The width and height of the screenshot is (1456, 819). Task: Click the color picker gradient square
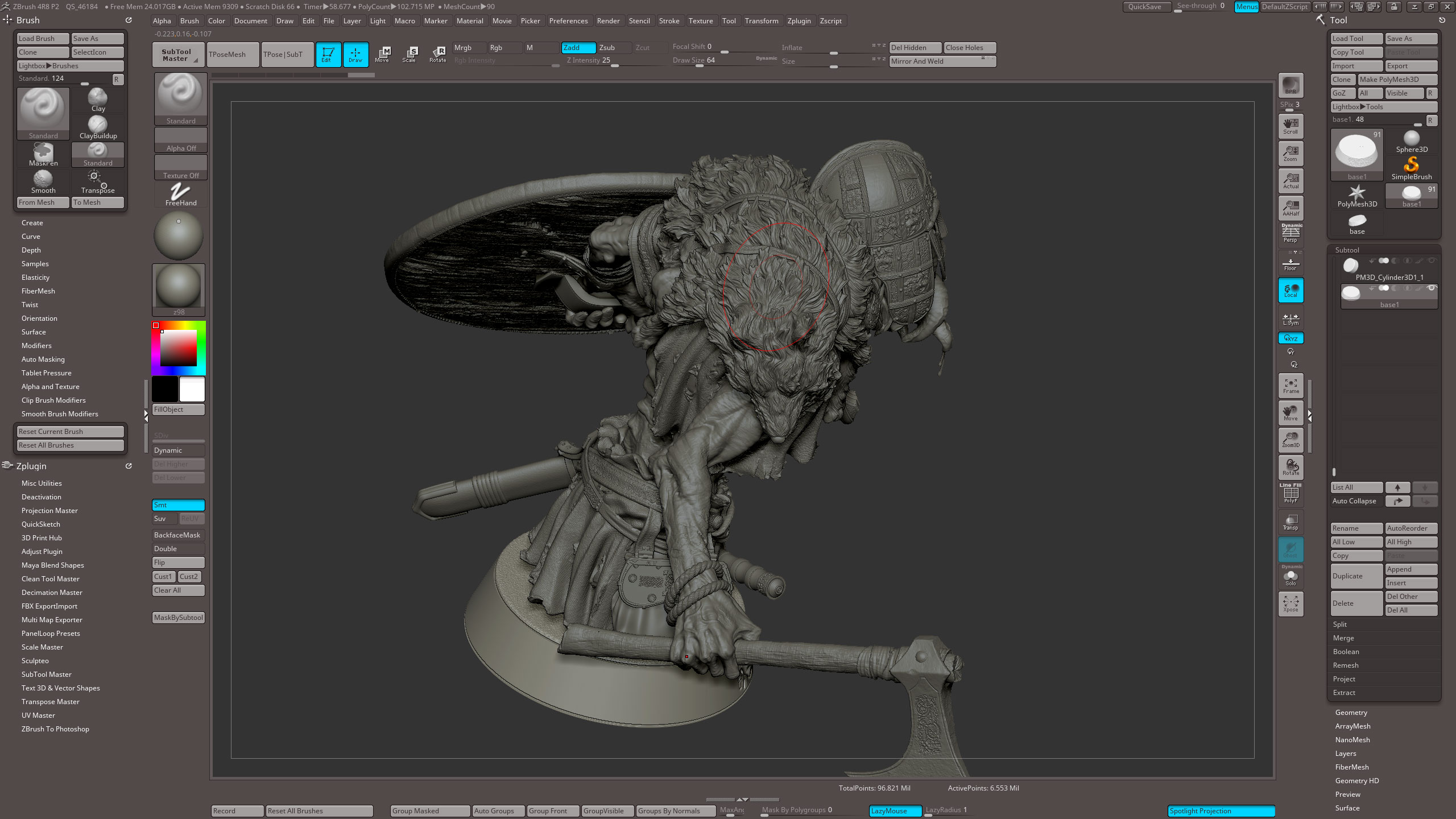[x=178, y=348]
